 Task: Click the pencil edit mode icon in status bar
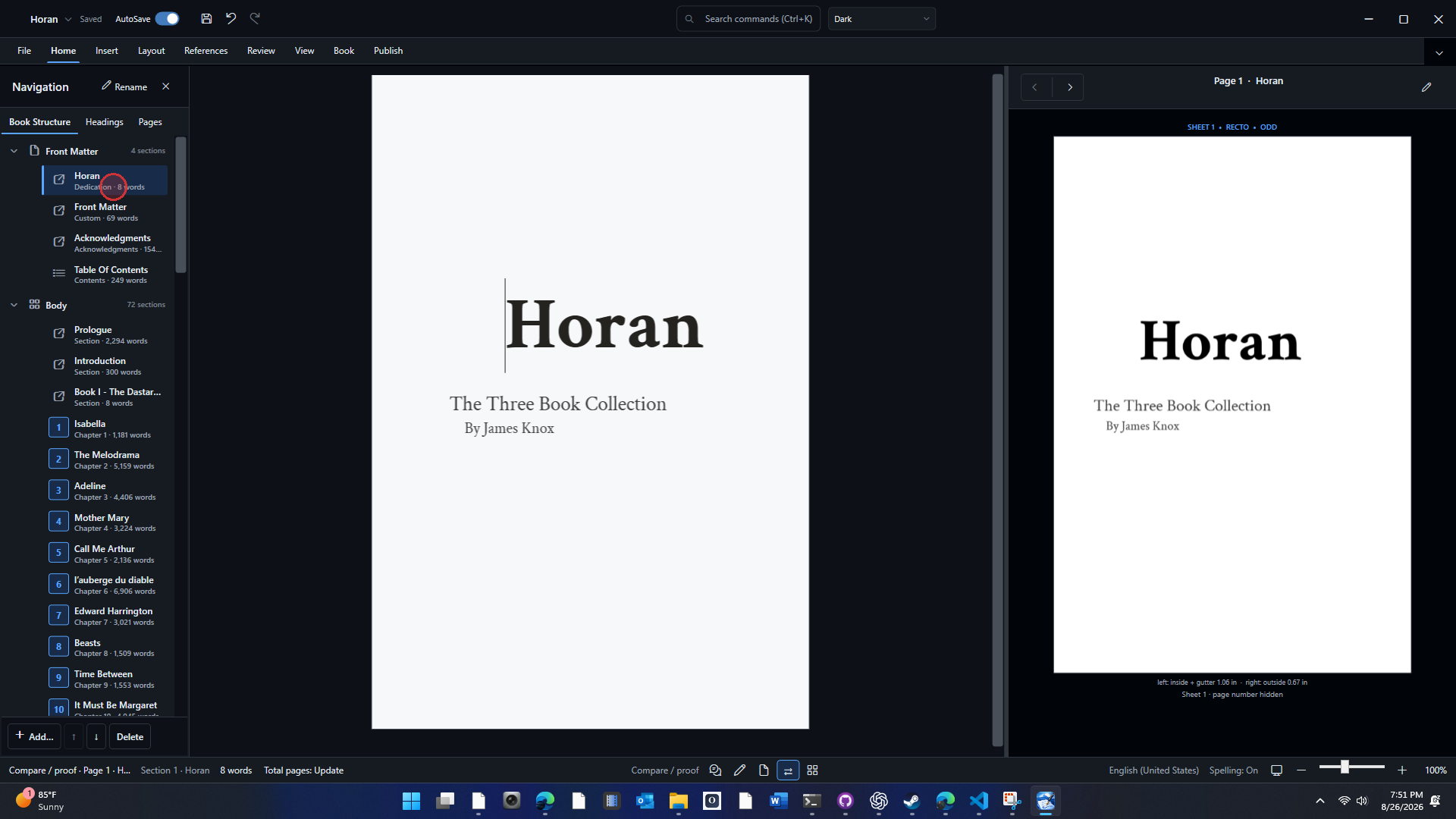pyautogui.click(x=739, y=770)
